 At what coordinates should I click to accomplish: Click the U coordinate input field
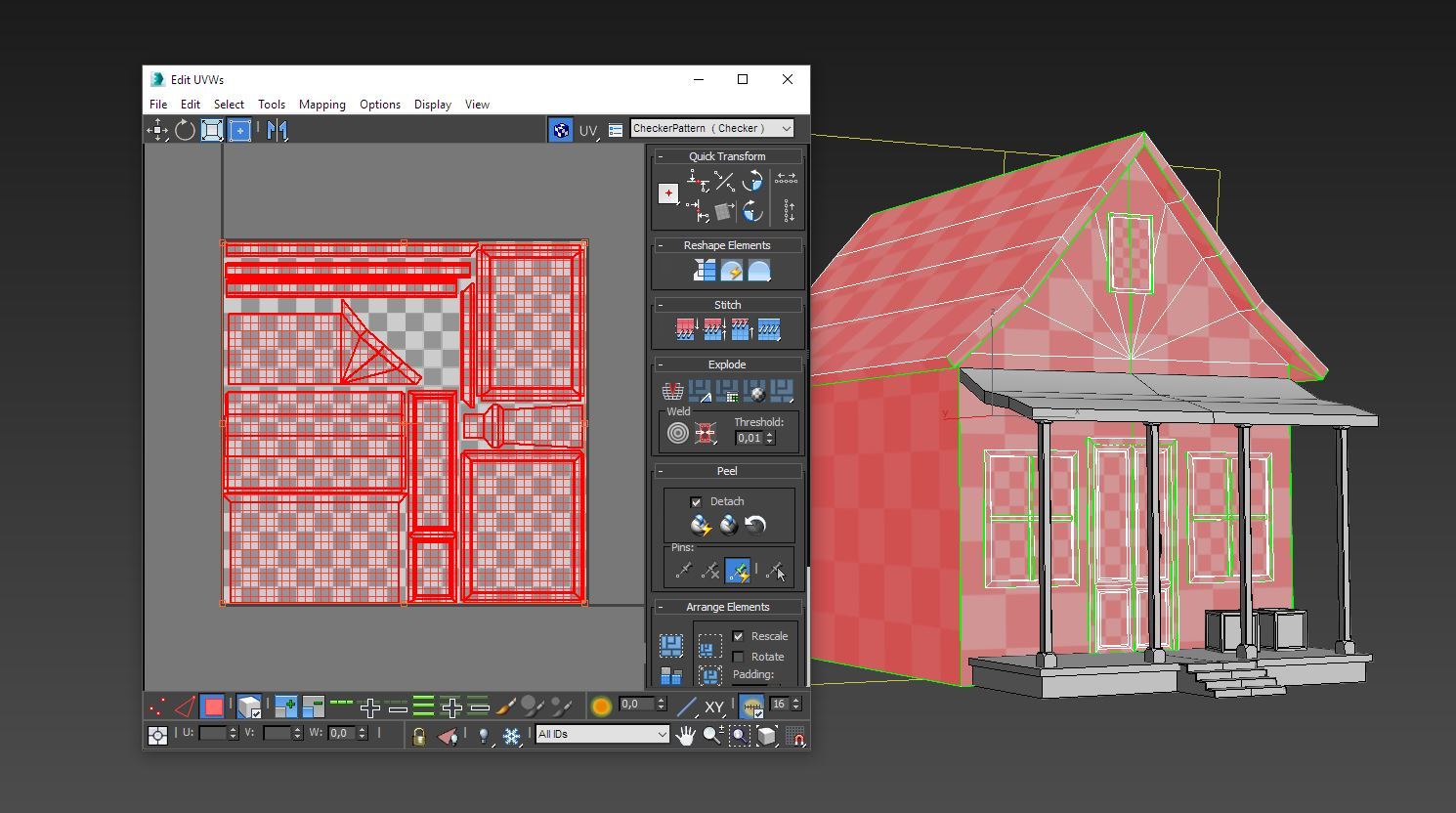213,733
